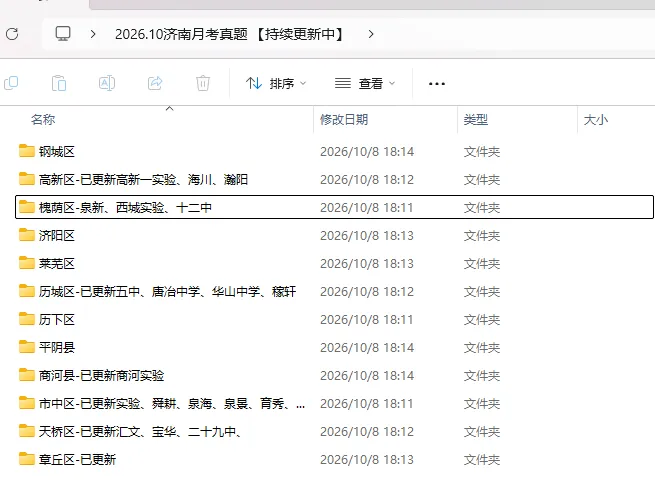Click the 历下区 folder name
This screenshot has height=484, width=655.
[x=57, y=319]
